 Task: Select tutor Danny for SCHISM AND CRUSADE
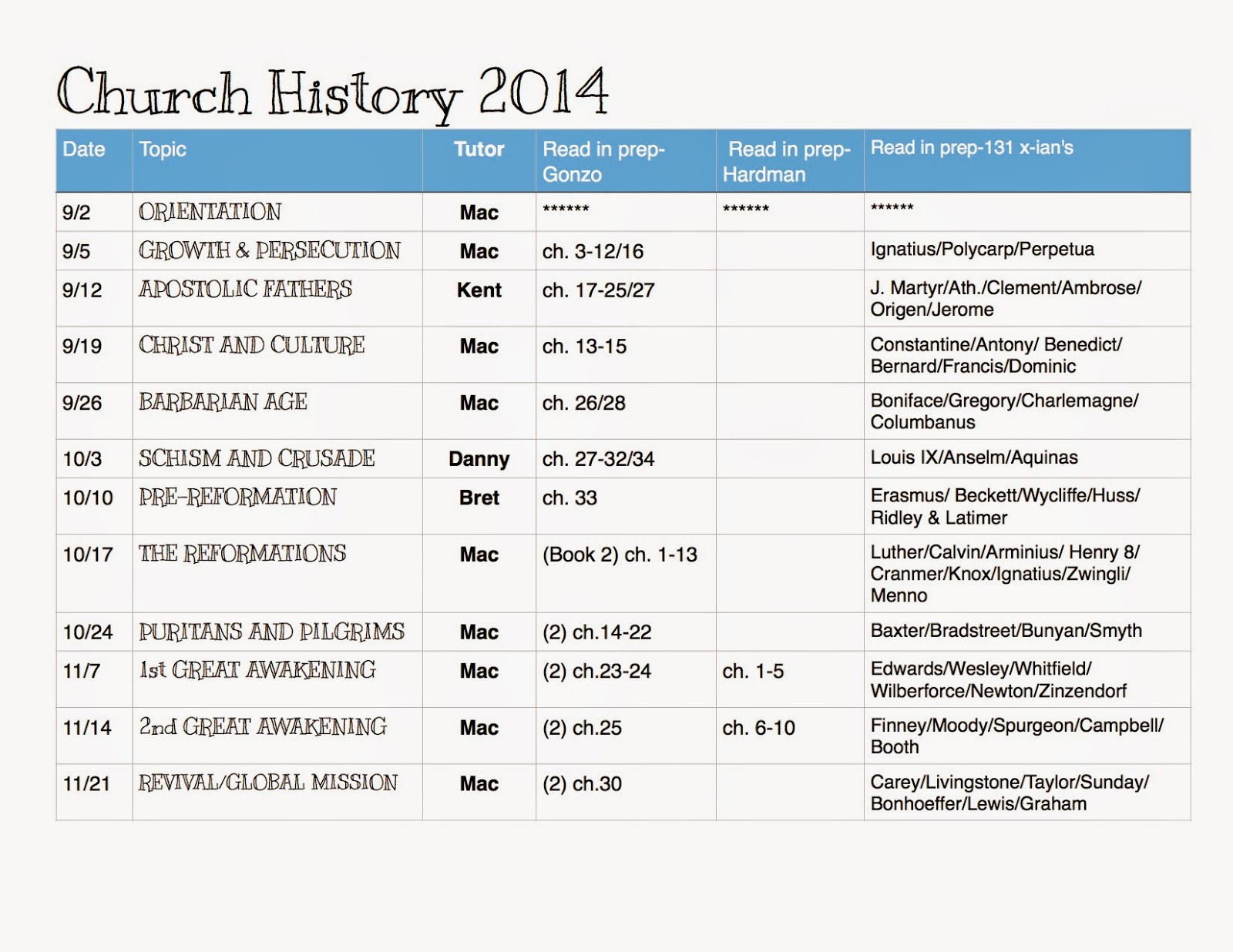(479, 458)
